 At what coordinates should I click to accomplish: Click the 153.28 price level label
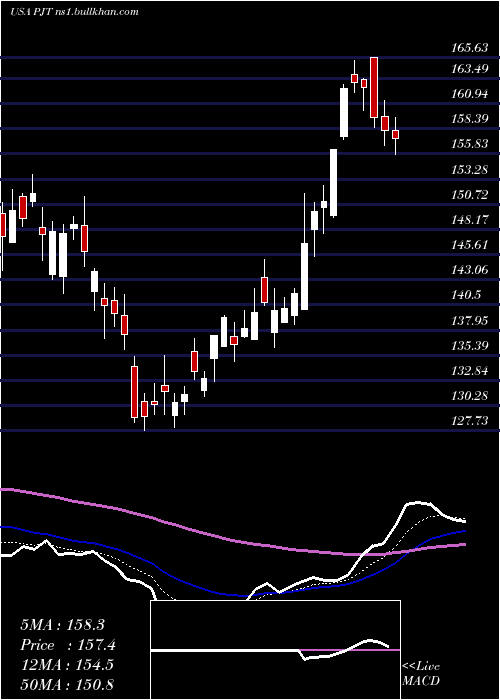point(470,169)
